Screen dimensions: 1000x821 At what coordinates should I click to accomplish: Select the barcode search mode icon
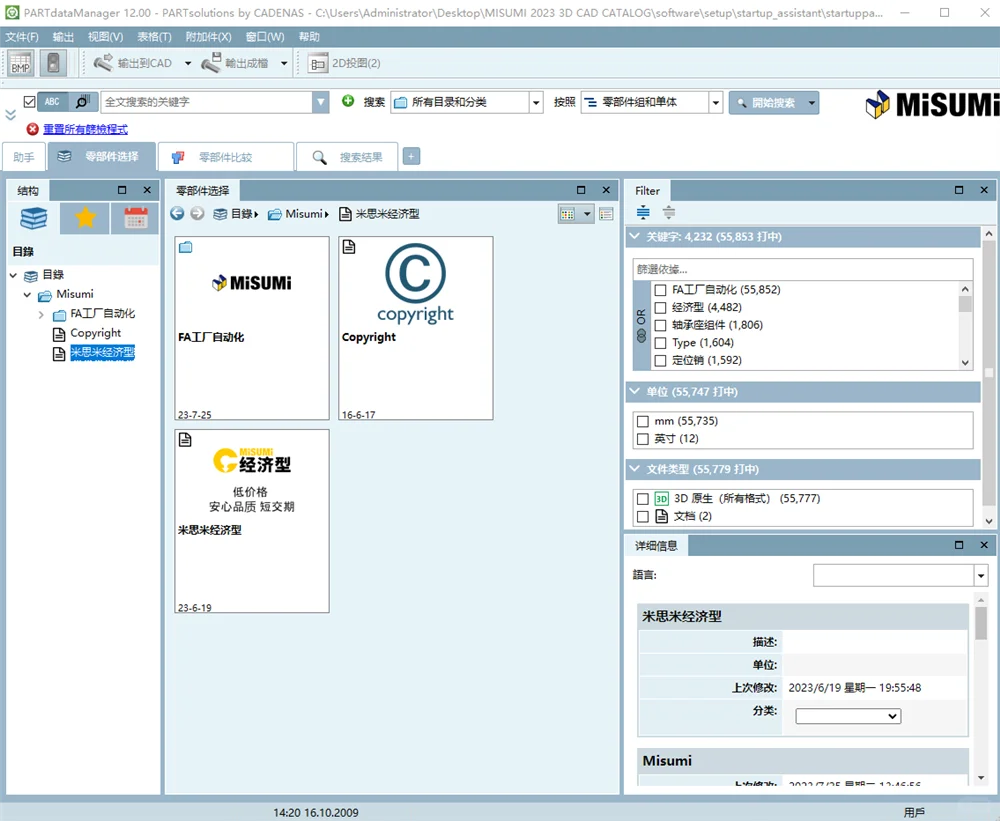83,101
